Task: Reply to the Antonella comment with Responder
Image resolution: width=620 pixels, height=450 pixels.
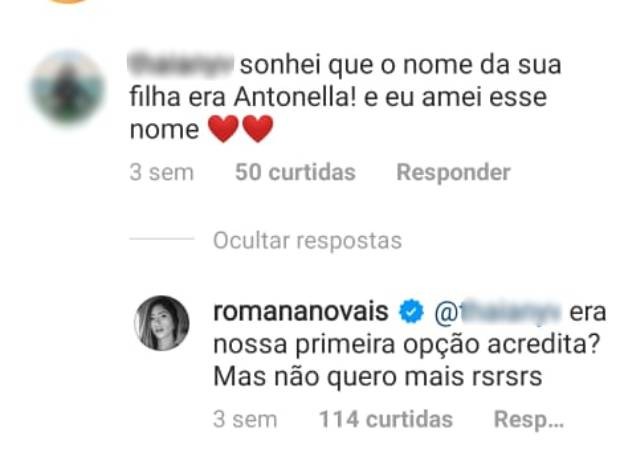Action: [453, 172]
